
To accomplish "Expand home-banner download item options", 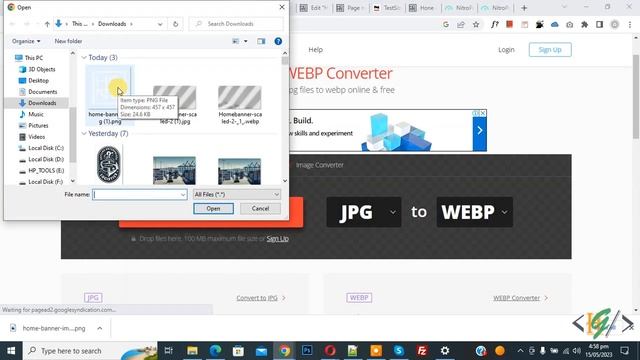I will point(100,328).
